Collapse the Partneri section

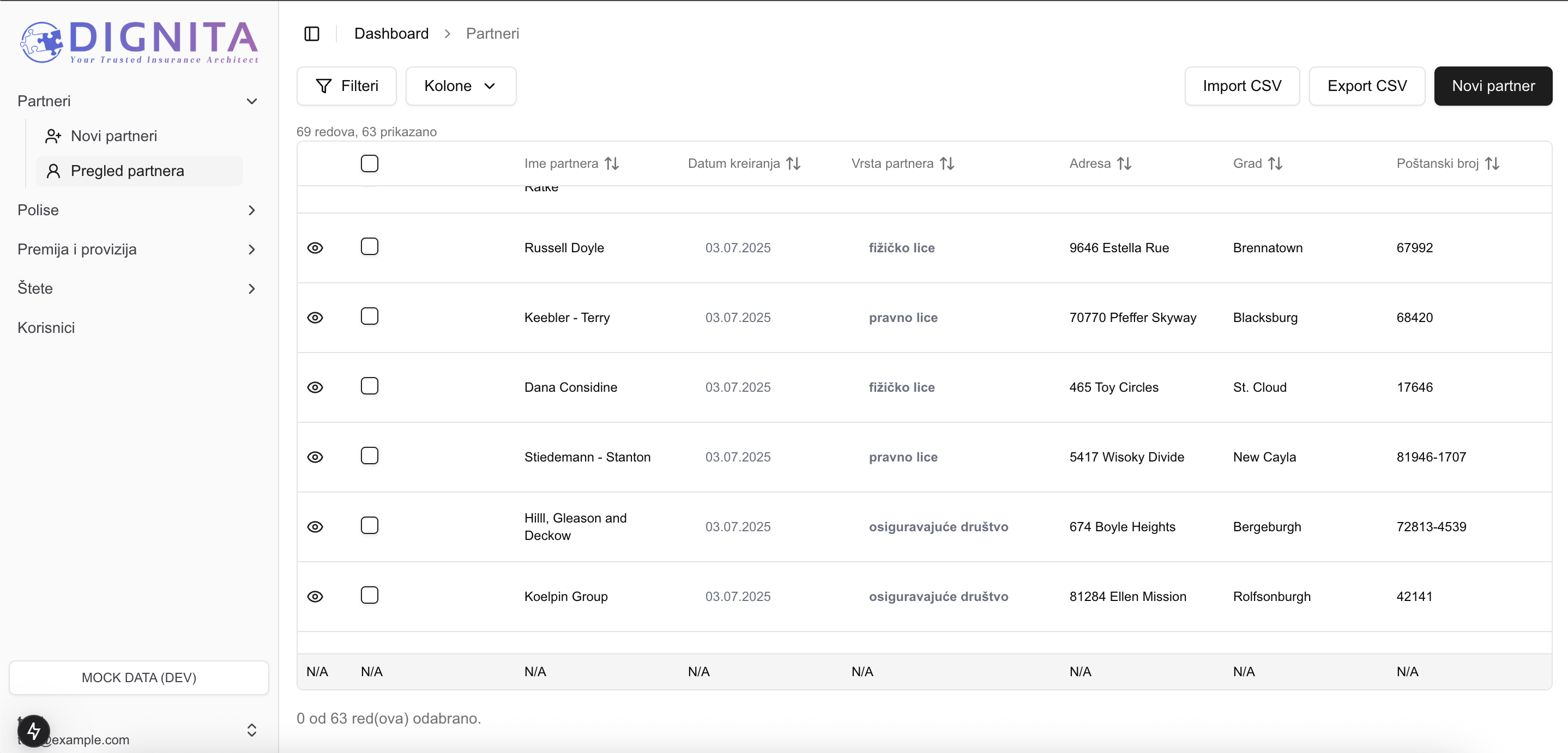coord(251,101)
